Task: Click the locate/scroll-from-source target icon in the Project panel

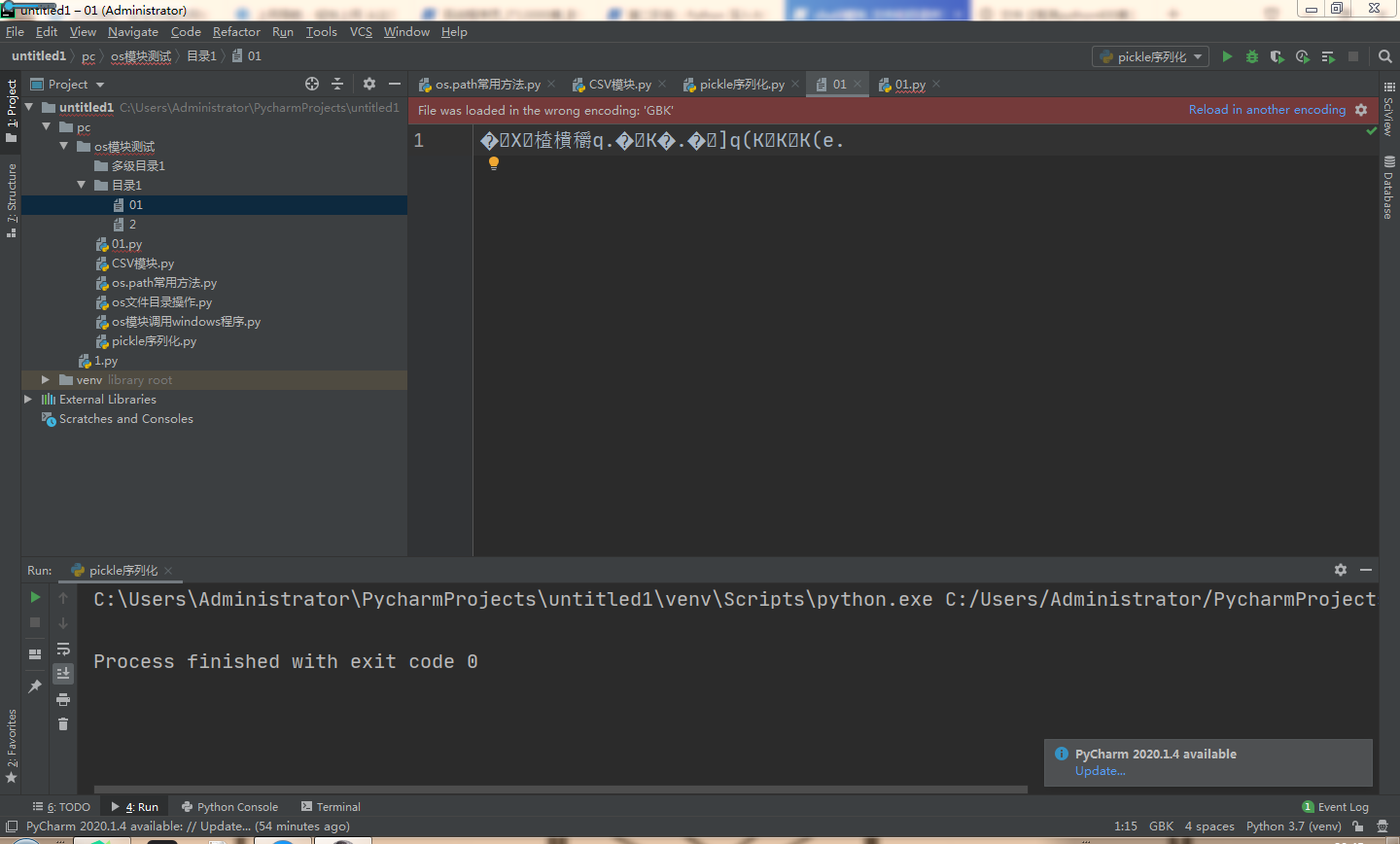Action: pos(312,84)
